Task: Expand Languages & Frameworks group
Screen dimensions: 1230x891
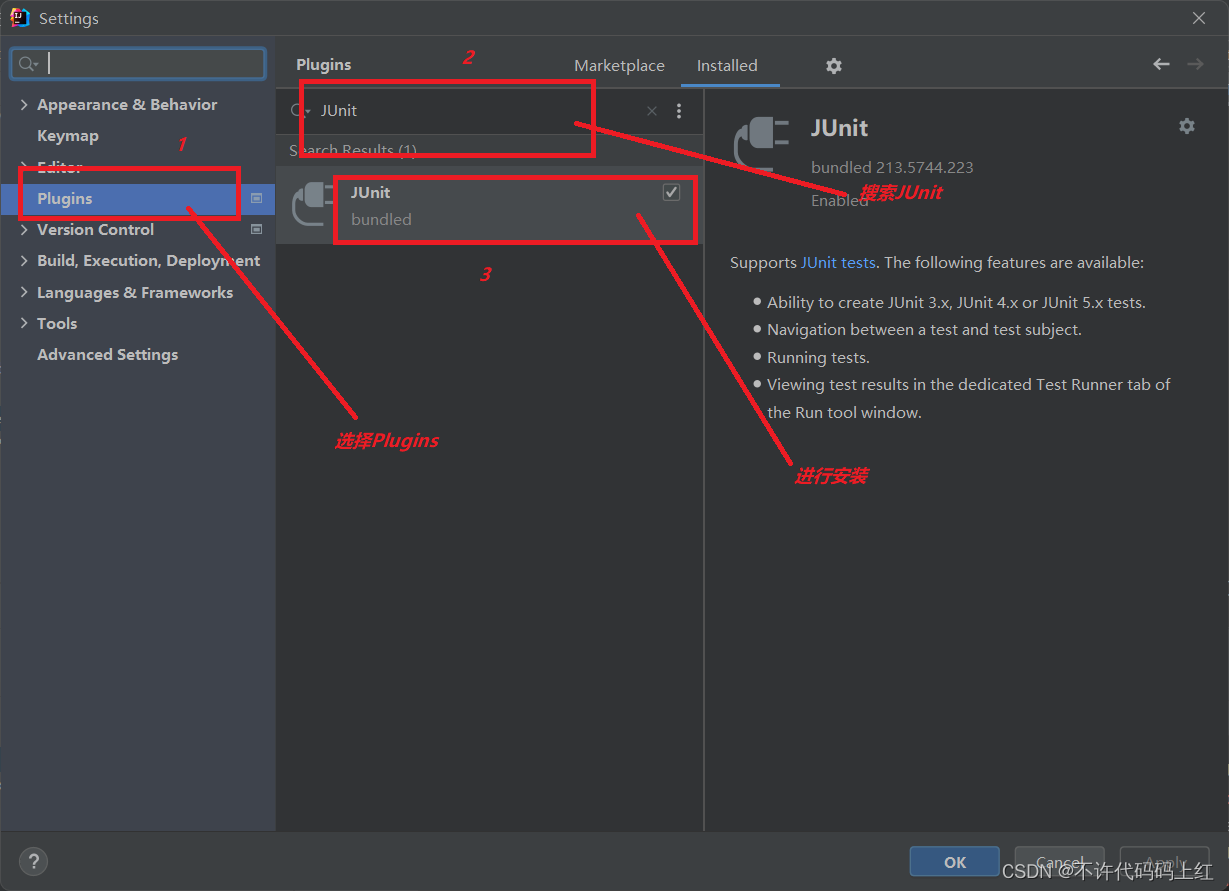Action: (x=24, y=292)
